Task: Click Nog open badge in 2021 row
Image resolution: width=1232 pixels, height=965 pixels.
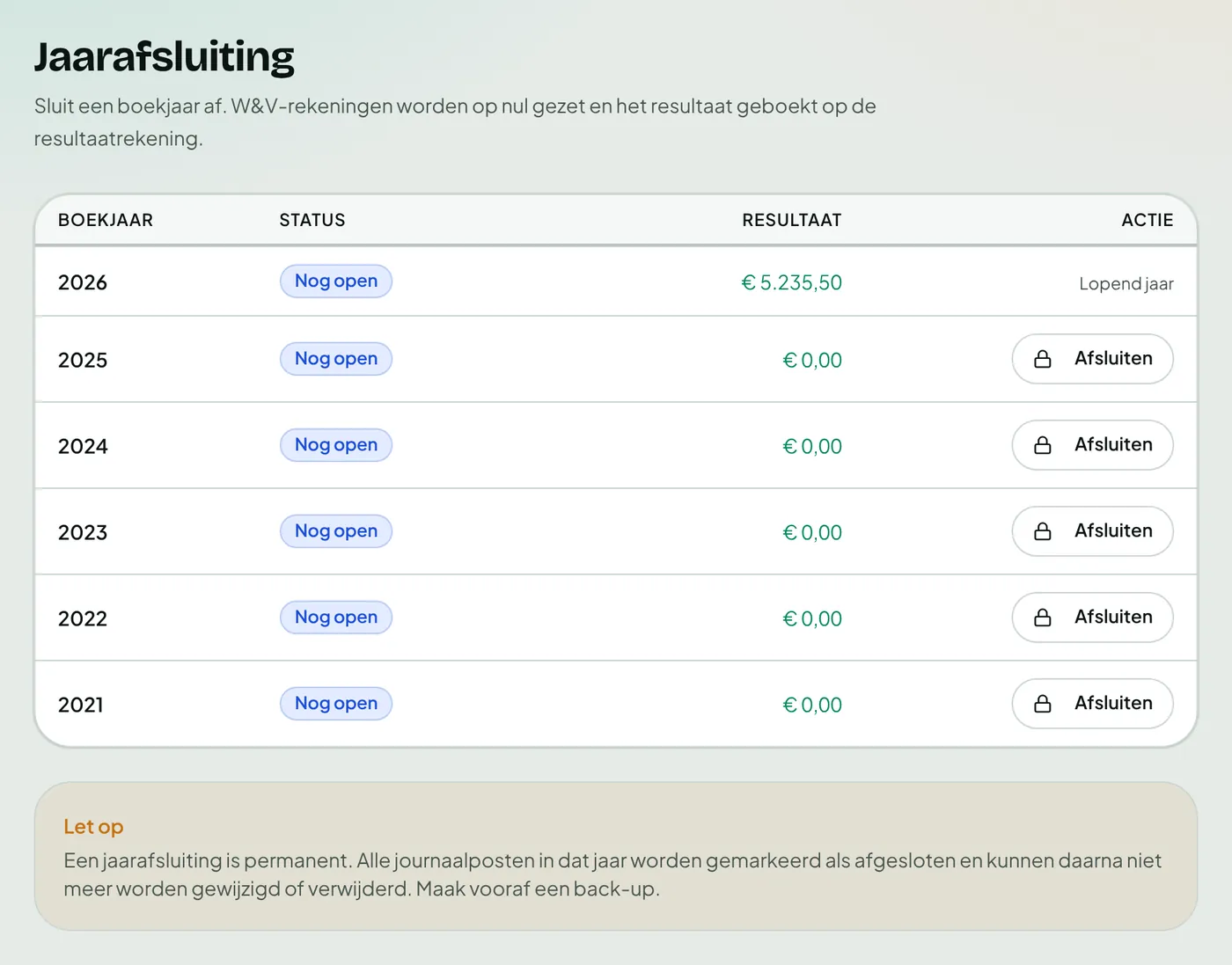Action: tap(336, 704)
